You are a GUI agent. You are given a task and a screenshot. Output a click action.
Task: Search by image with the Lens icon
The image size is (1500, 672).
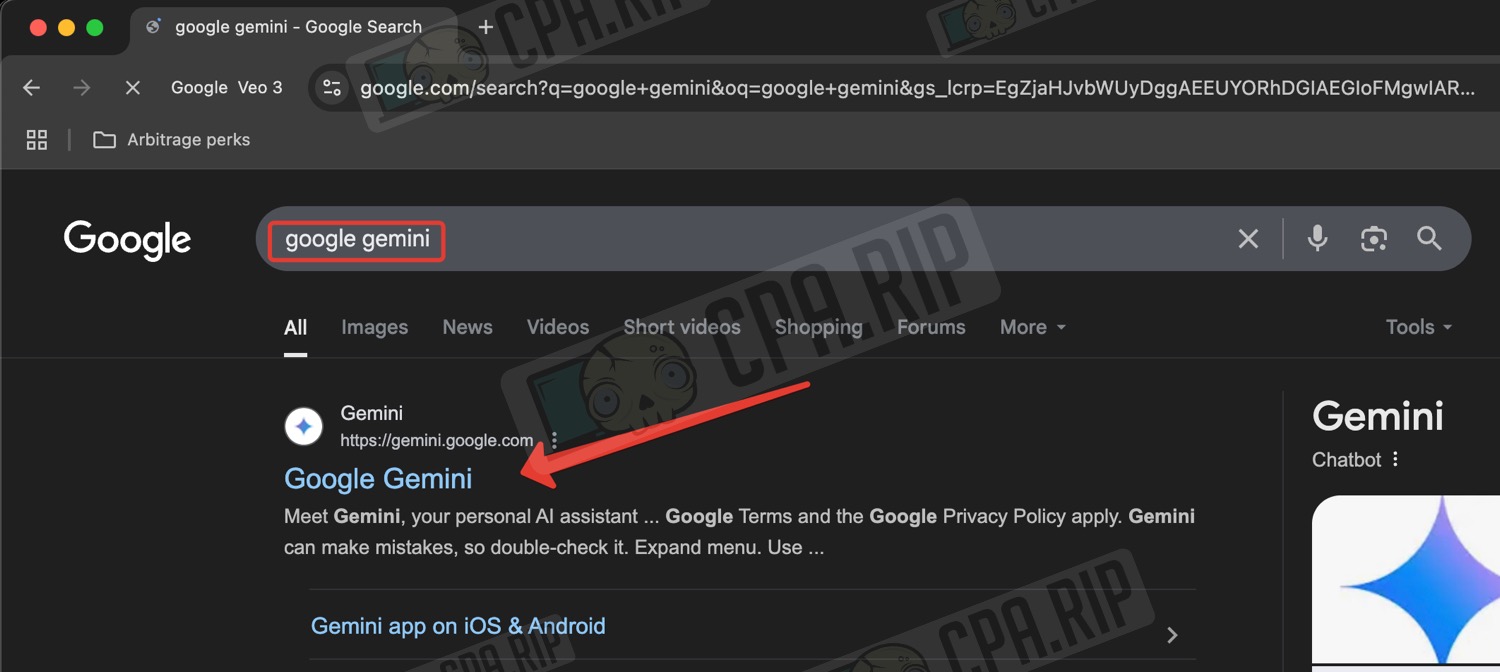[x=1373, y=238]
